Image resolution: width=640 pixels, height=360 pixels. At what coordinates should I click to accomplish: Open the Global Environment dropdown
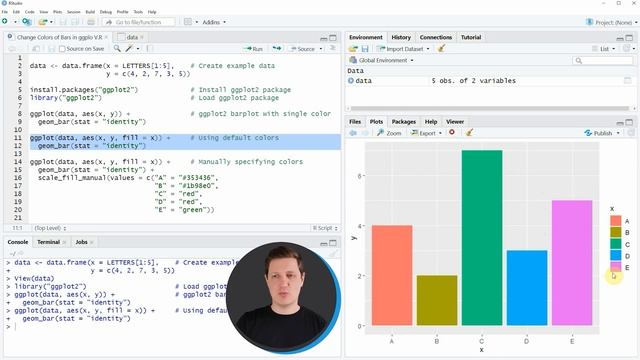point(382,60)
